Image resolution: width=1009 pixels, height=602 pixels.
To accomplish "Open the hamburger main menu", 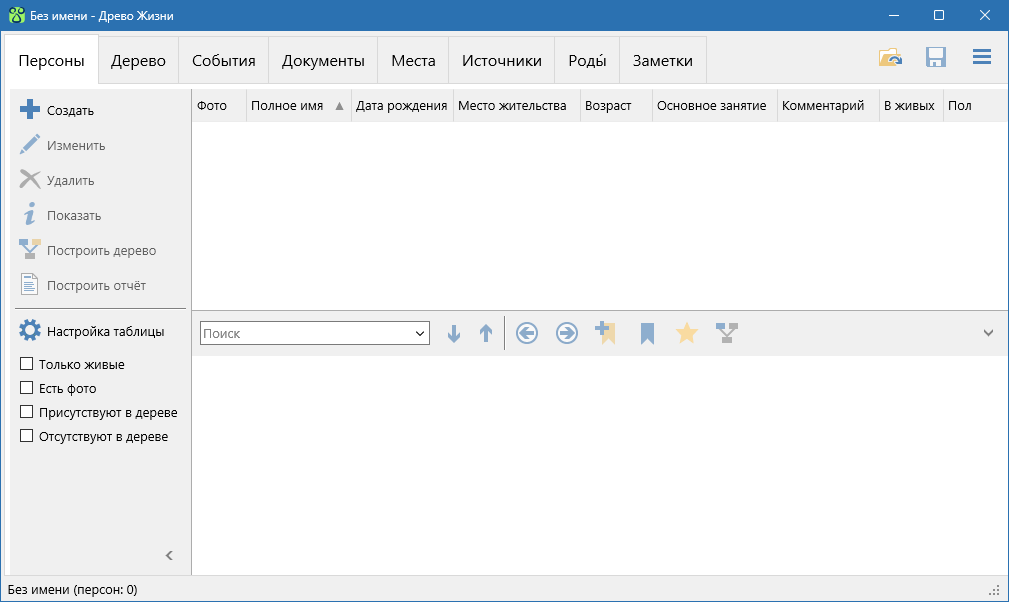I will [x=981, y=57].
